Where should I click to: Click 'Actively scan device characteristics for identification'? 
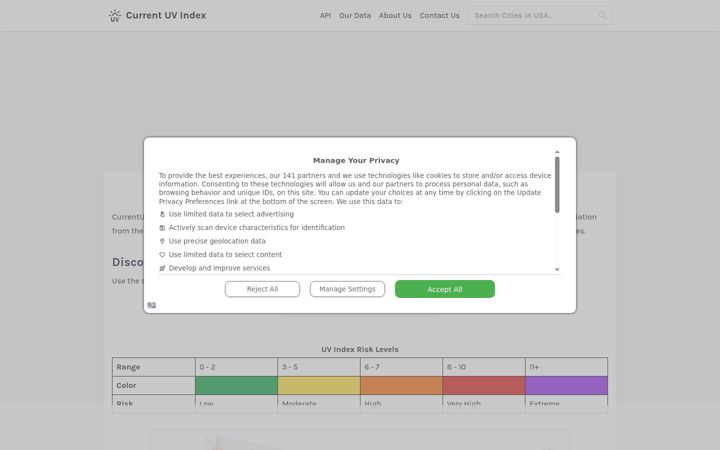pyautogui.click(x=257, y=228)
